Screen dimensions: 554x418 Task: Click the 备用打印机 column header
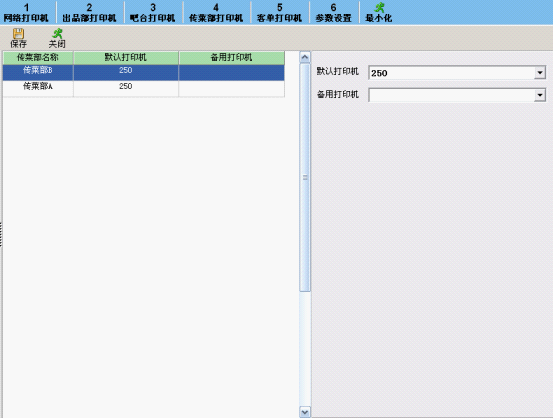(x=231, y=58)
